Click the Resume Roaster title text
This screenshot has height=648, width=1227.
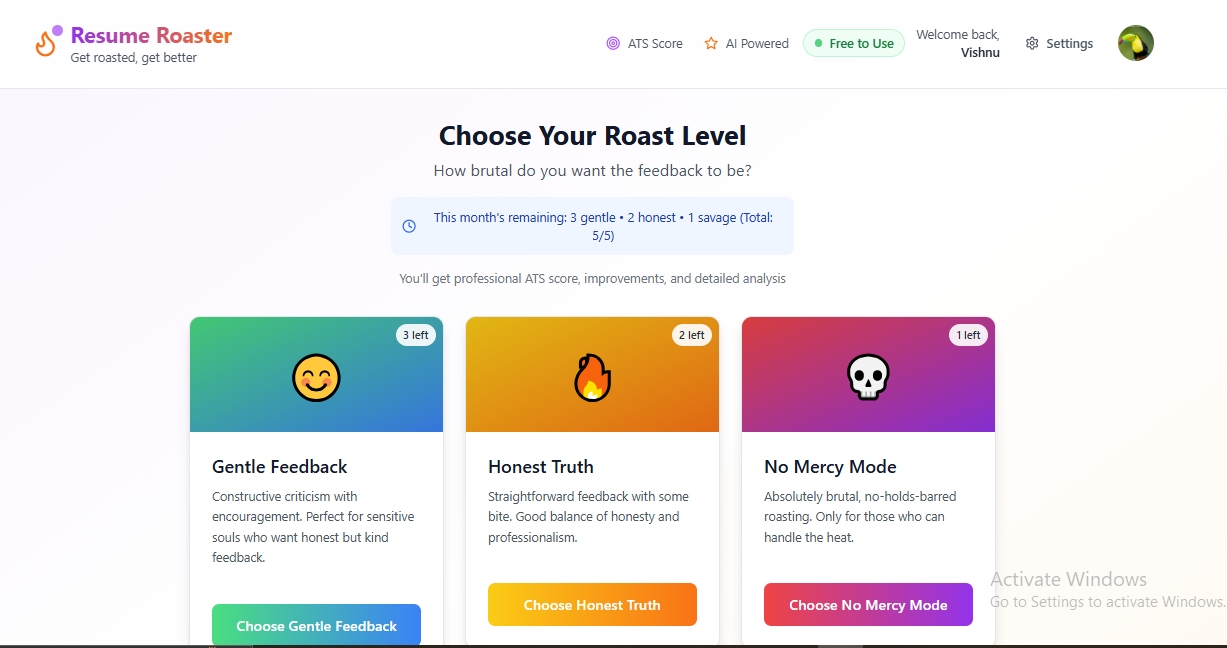(x=151, y=36)
